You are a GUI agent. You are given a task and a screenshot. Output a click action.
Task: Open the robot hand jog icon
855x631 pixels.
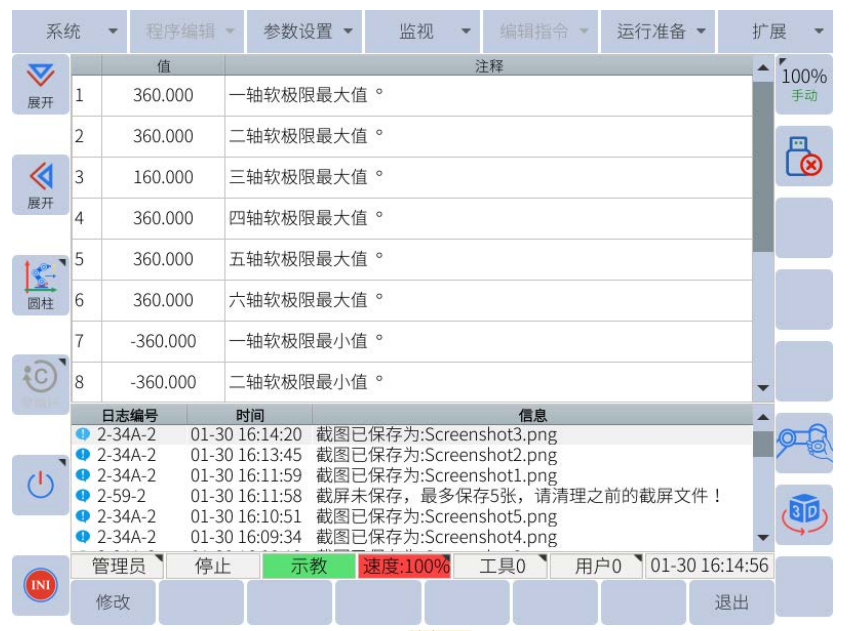804,443
